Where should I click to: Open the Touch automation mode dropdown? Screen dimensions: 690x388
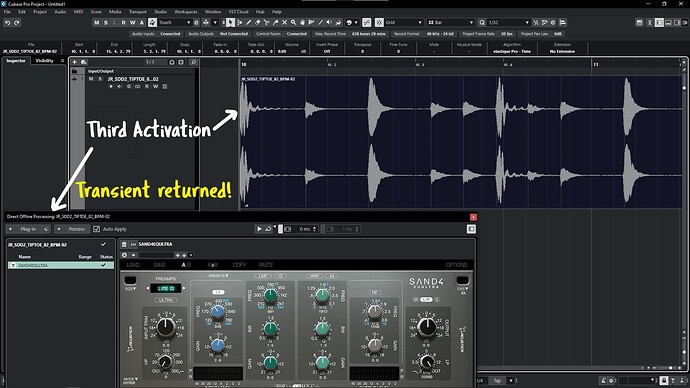[174, 22]
